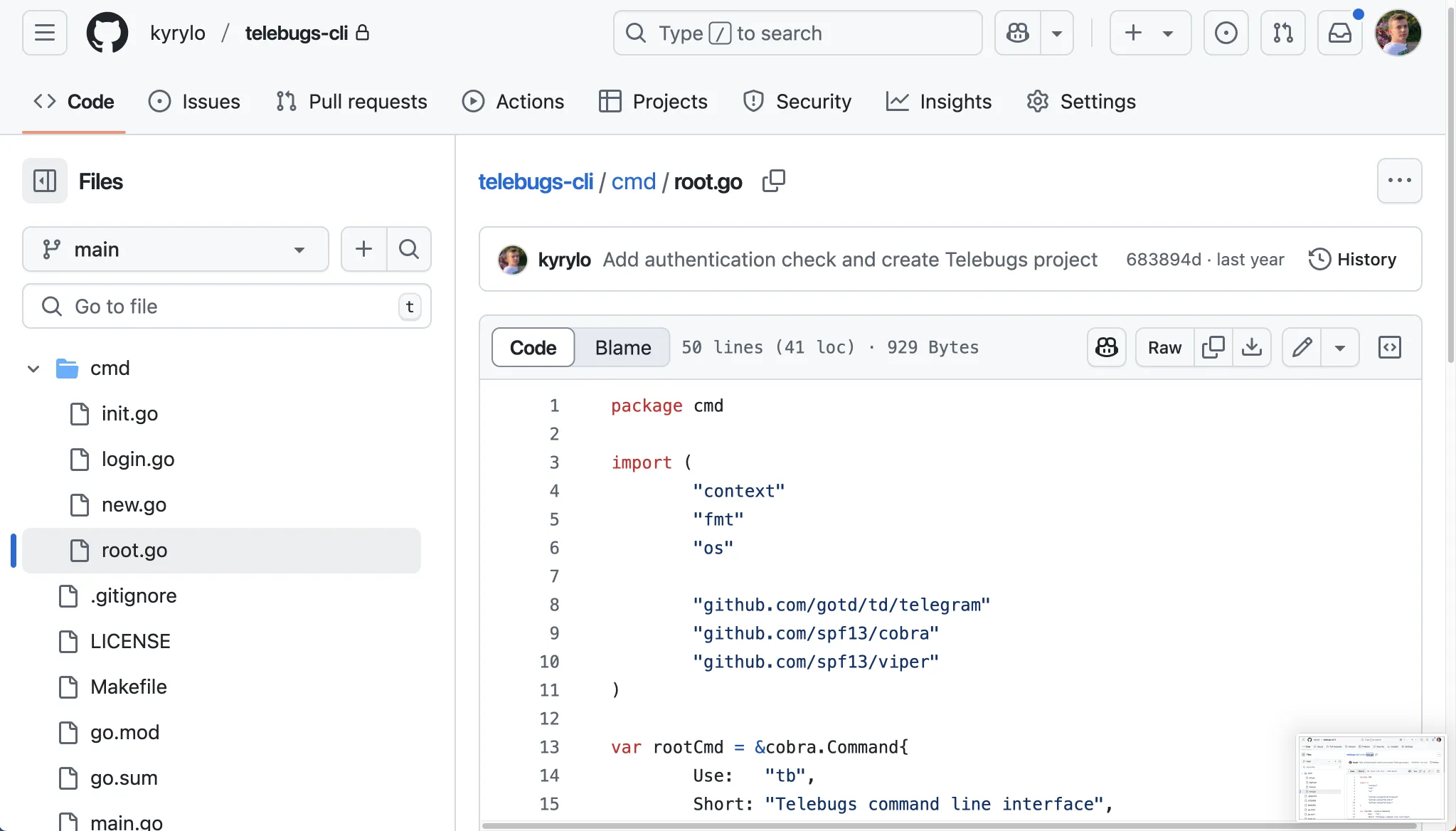Open symbols panel icon
The height and width of the screenshot is (831, 1456).
tap(1389, 347)
